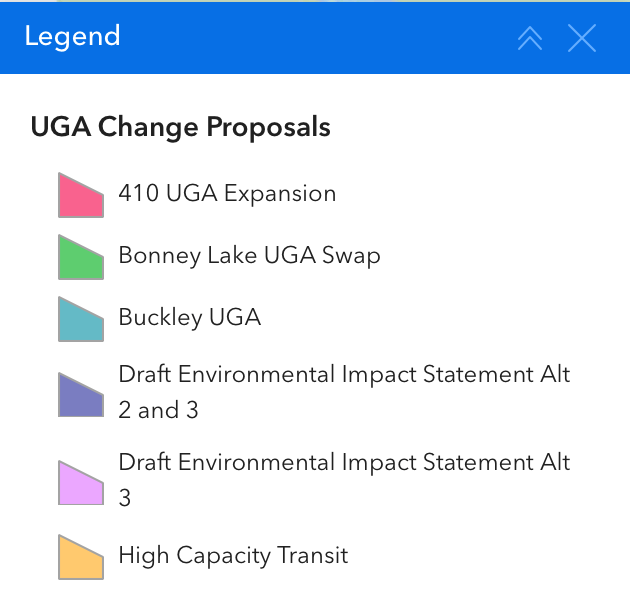This screenshot has height=598, width=630.
Task: Select the UGA Change Proposals heading
Action: [180, 127]
